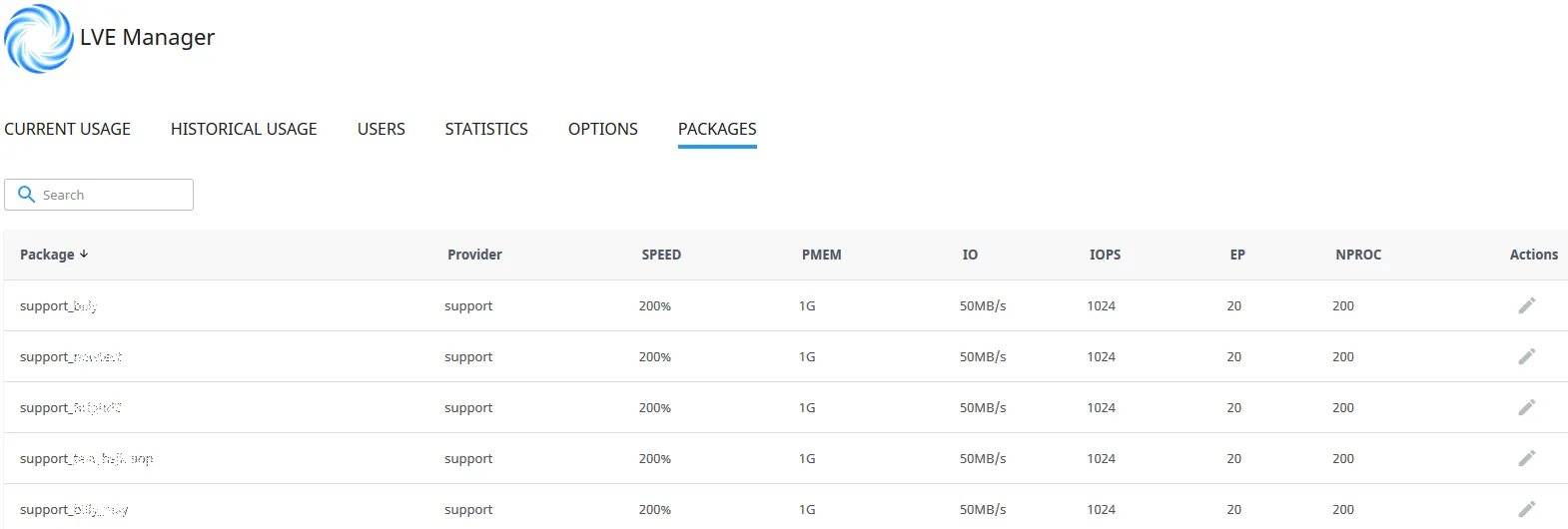Click the Provider column header
This screenshot has height=529, width=1568.
coord(474,255)
